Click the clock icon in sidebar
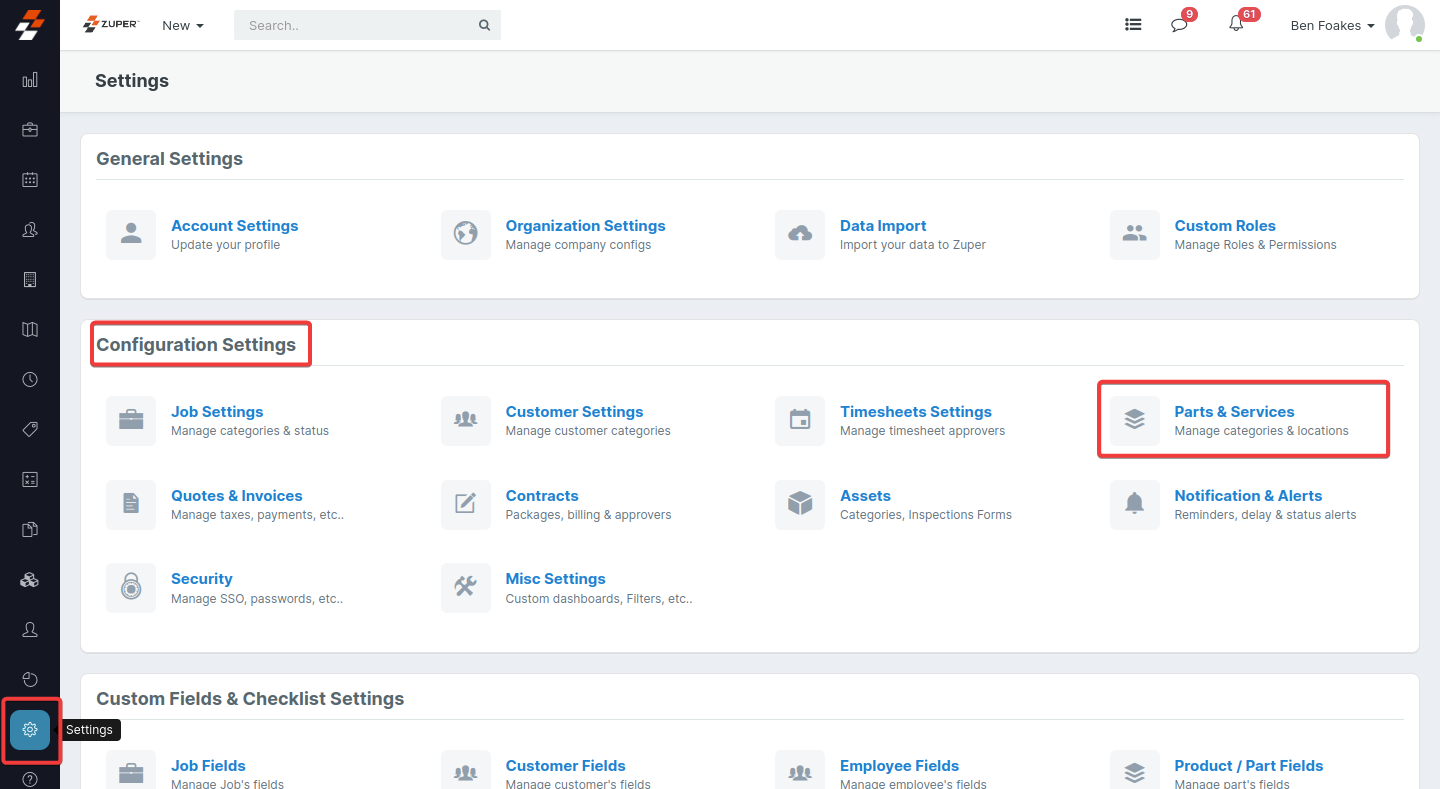 pyautogui.click(x=30, y=380)
